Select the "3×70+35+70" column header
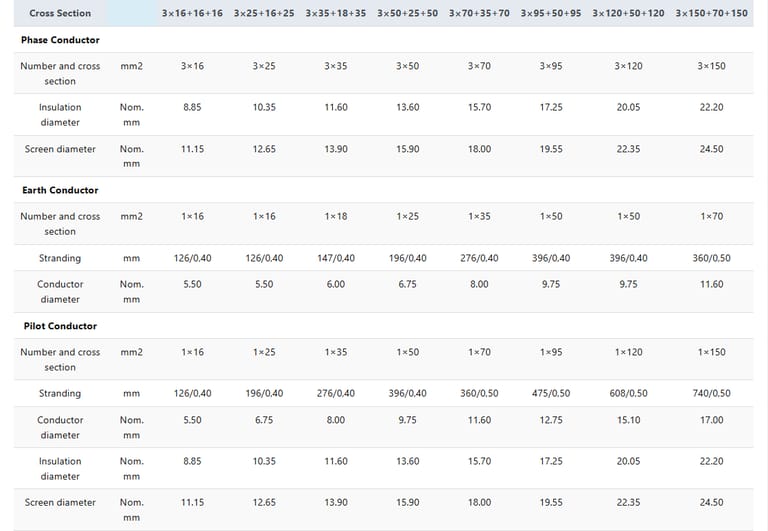The width and height of the screenshot is (768, 531). (479, 13)
